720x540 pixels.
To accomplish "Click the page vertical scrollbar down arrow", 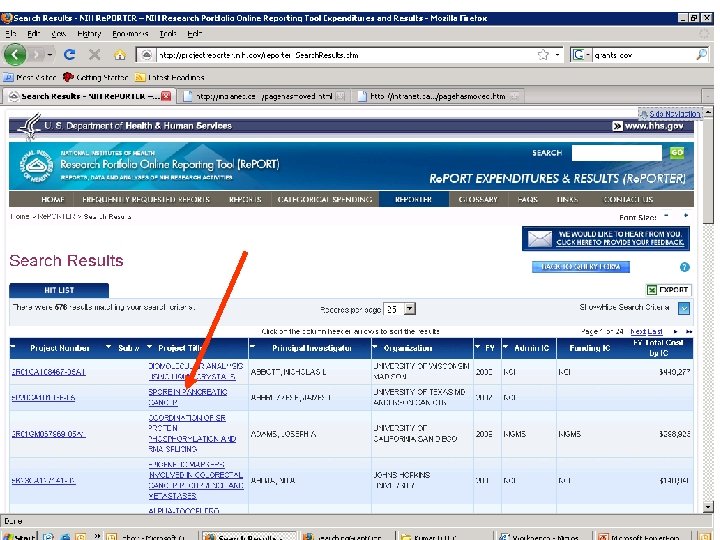I will 708,507.
